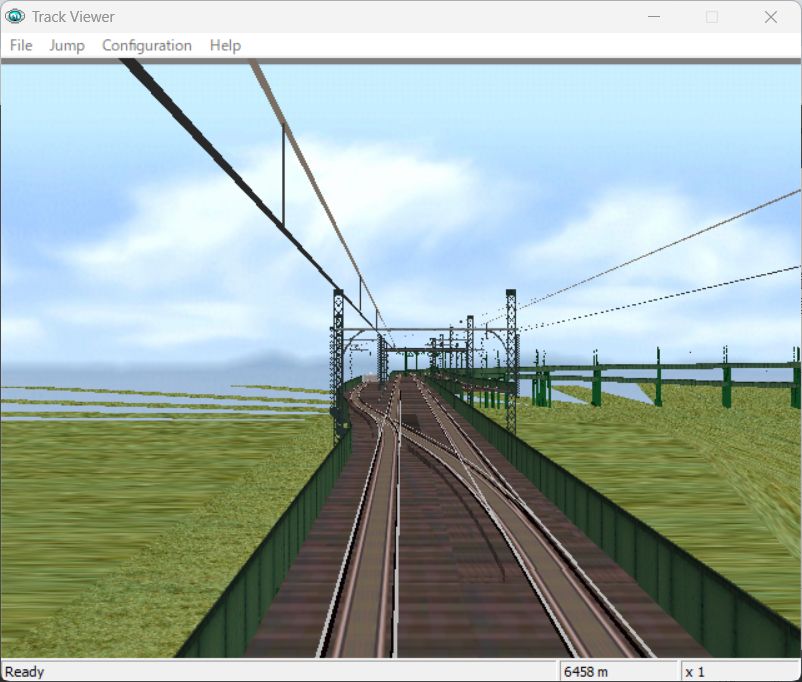
Task: Close the Track Viewer window
Action: (x=771, y=17)
